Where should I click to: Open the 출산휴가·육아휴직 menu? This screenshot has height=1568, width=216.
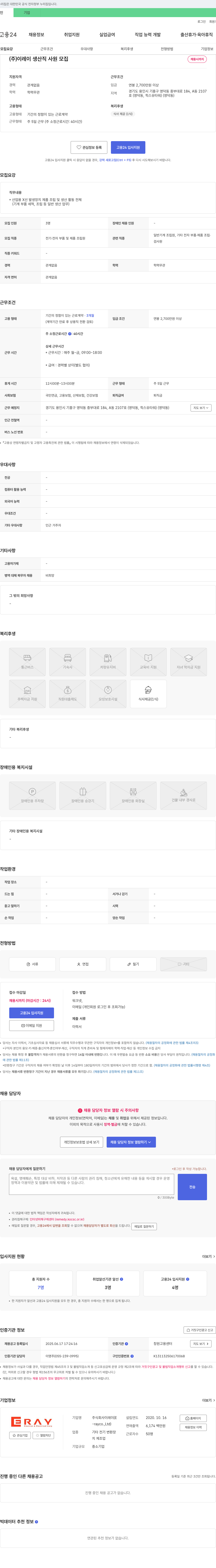(x=196, y=35)
